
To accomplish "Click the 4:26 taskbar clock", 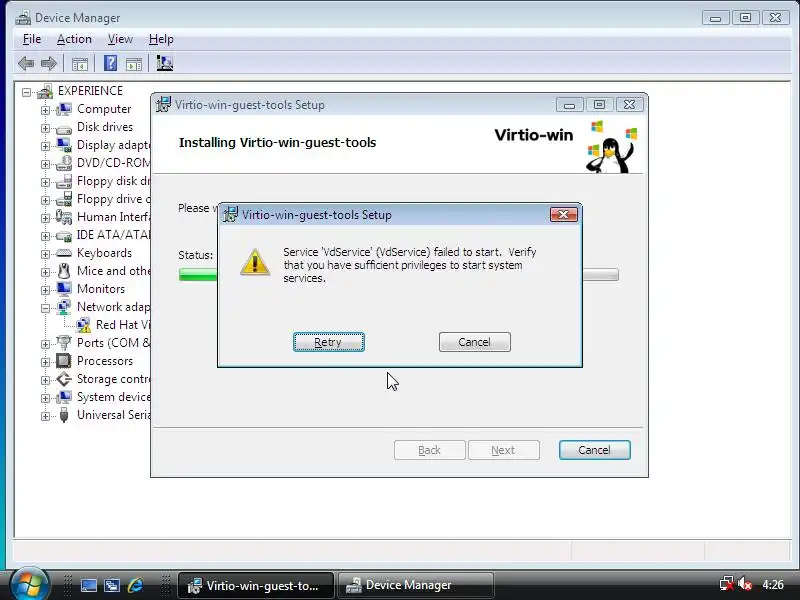I will (773, 585).
